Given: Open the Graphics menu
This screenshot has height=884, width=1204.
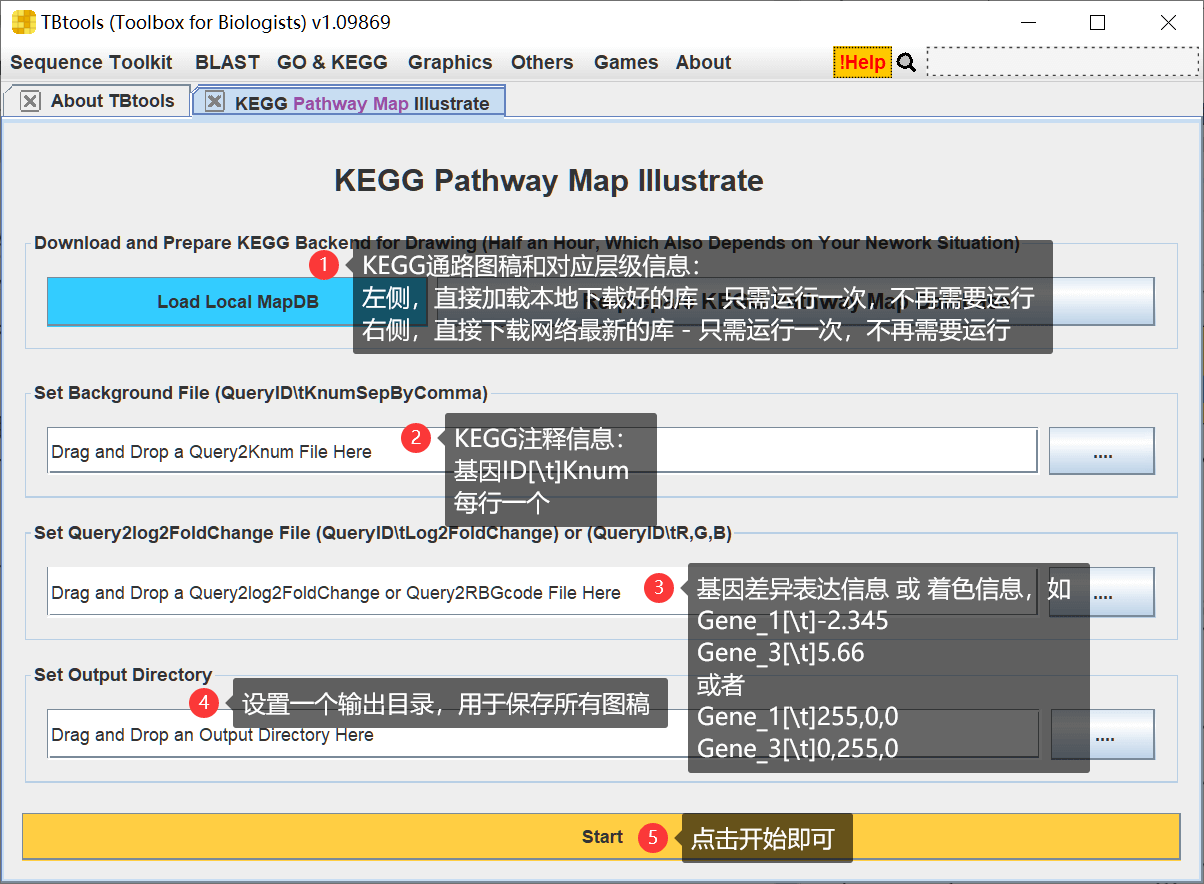Looking at the screenshot, I should (450, 62).
